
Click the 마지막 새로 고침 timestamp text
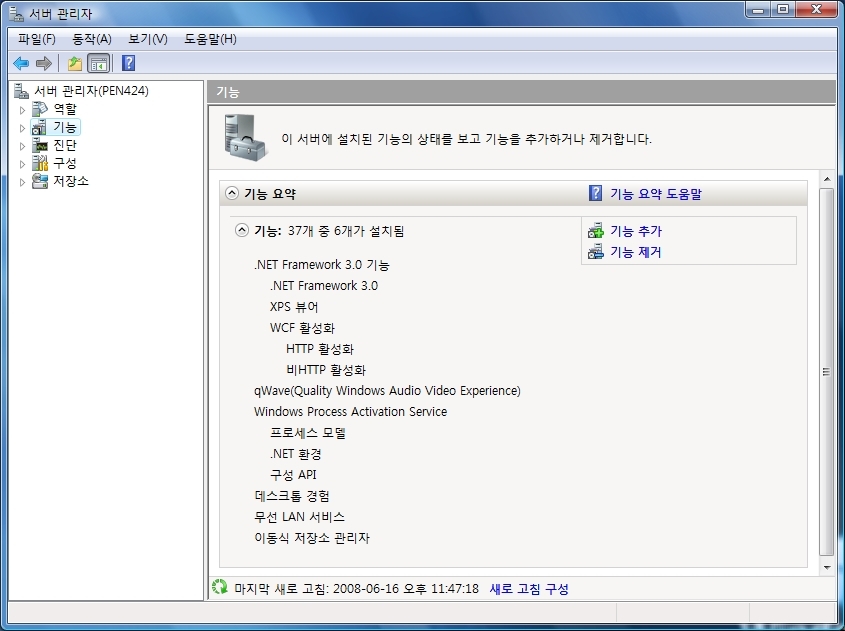point(356,589)
